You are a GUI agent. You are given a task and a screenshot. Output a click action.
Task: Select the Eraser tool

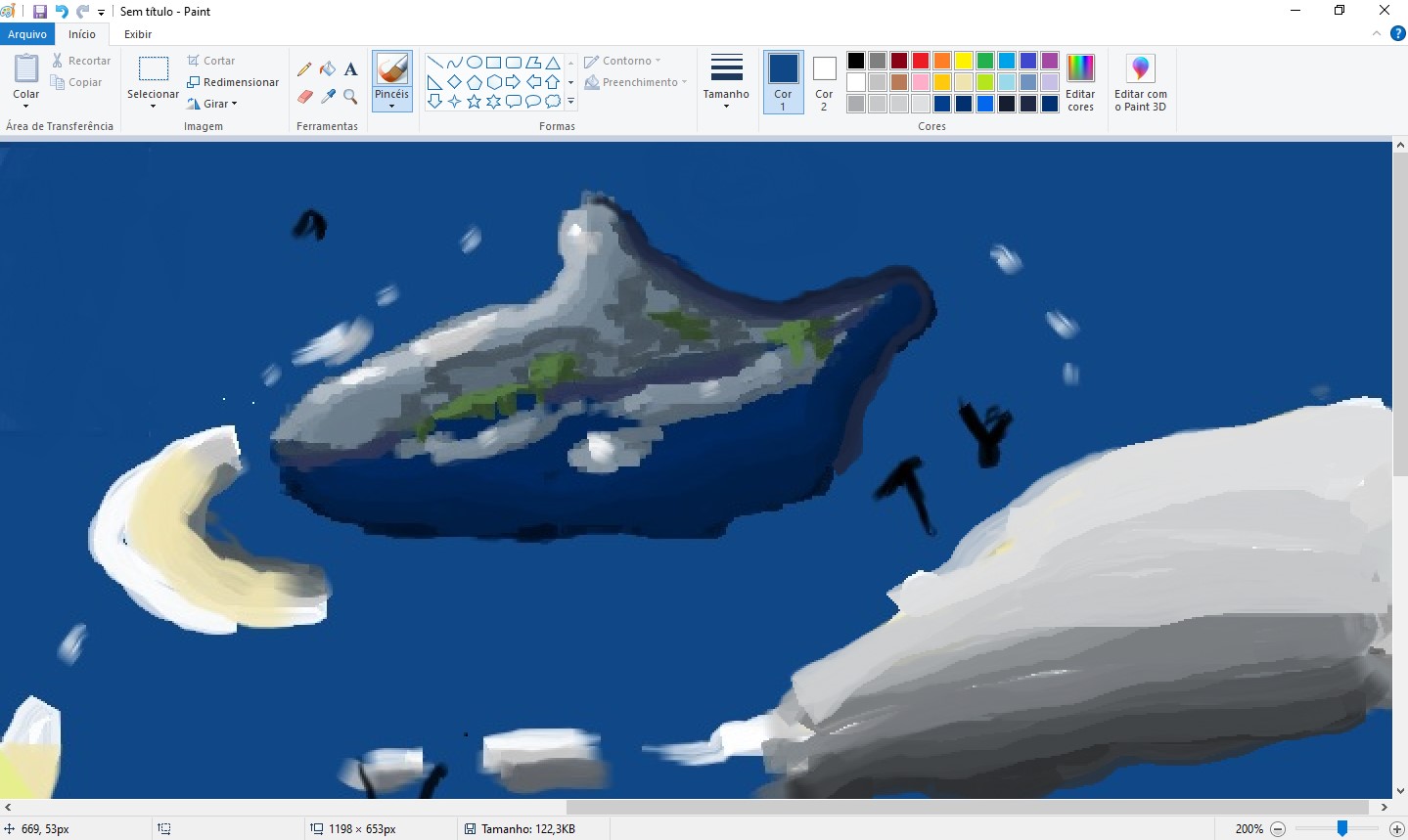point(304,96)
